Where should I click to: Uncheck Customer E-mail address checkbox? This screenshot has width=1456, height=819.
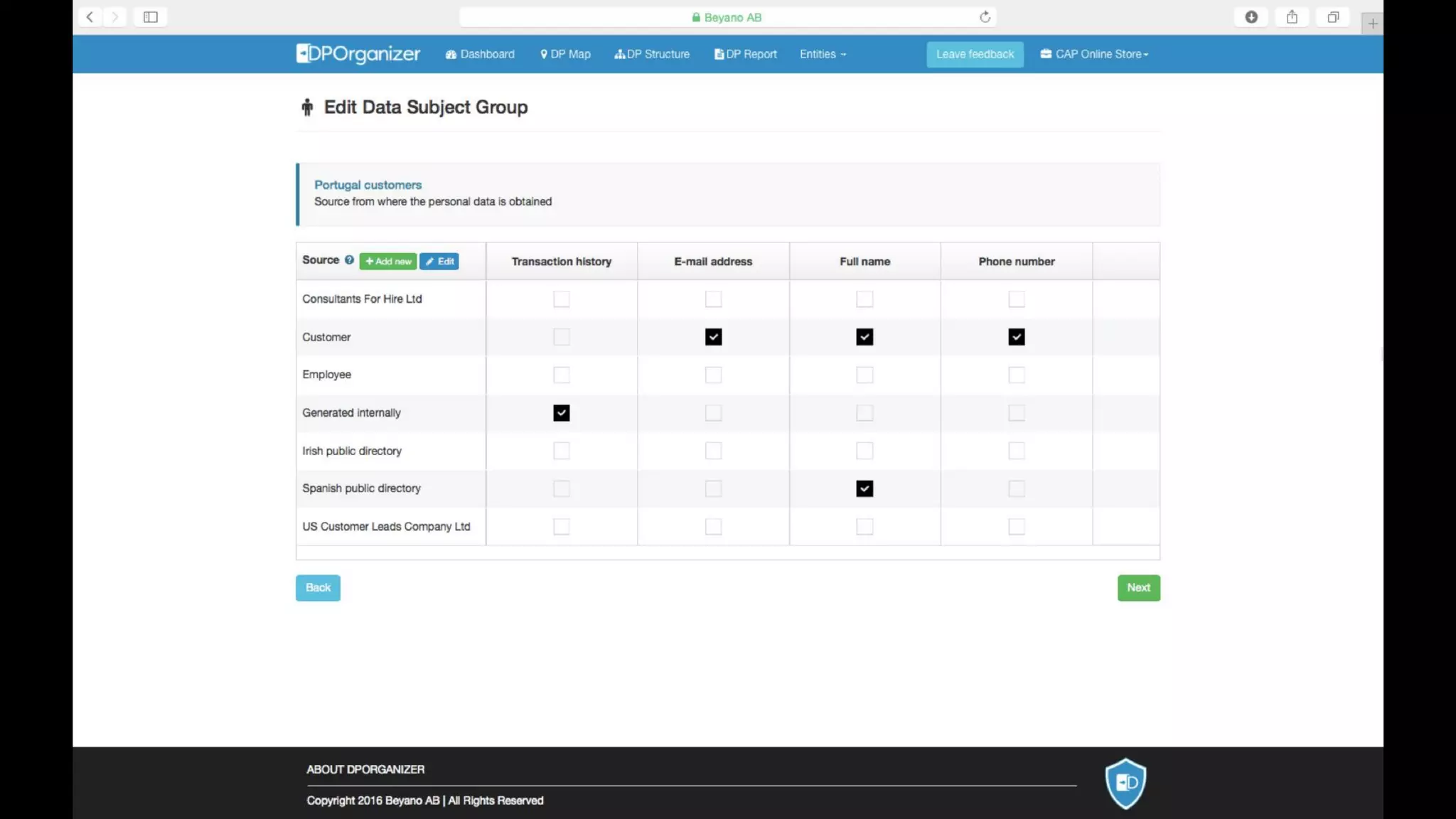713,337
